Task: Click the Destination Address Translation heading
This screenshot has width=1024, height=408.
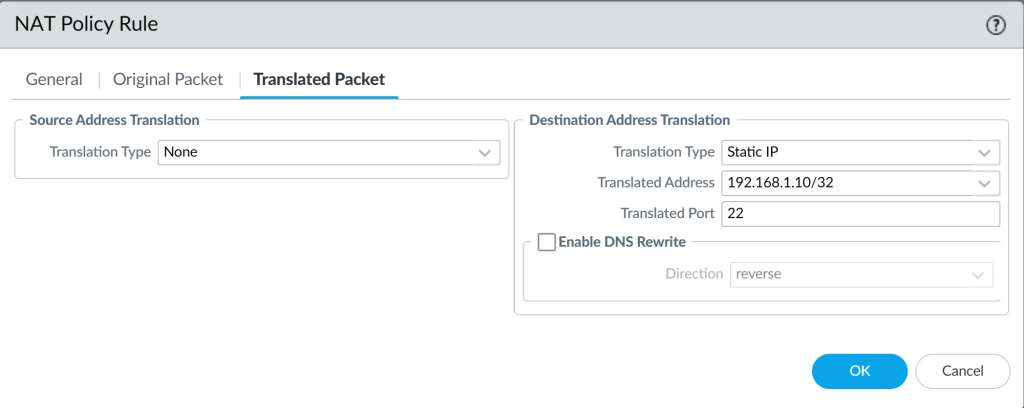Action: [630, 120]
